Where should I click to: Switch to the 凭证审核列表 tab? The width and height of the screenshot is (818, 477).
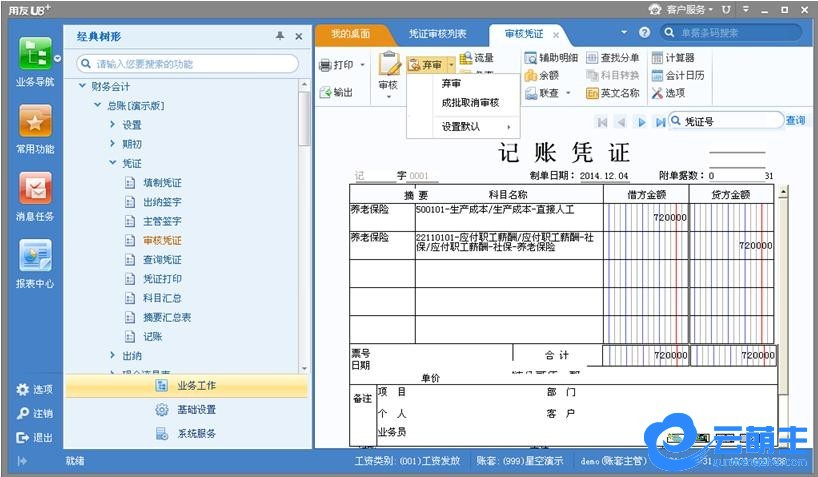click(x=436, y=34)
